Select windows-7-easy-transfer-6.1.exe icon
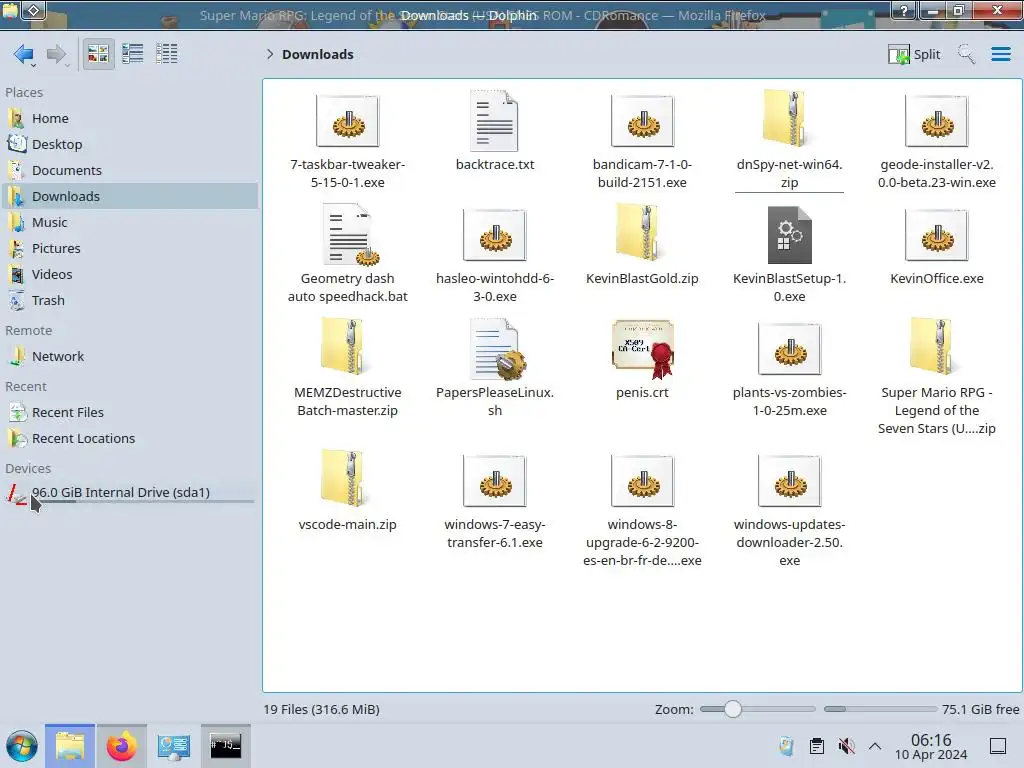 pyautogui.click(x=494, y=481)
